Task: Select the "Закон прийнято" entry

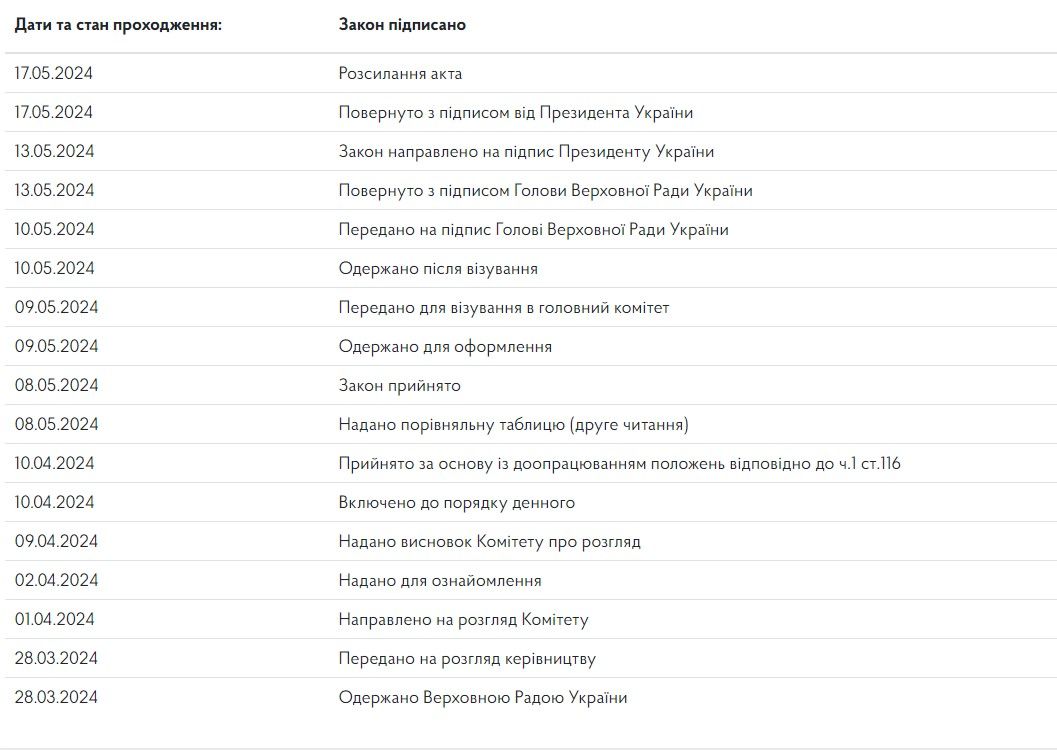Action: pyautogui.click(x=399, y=385)
